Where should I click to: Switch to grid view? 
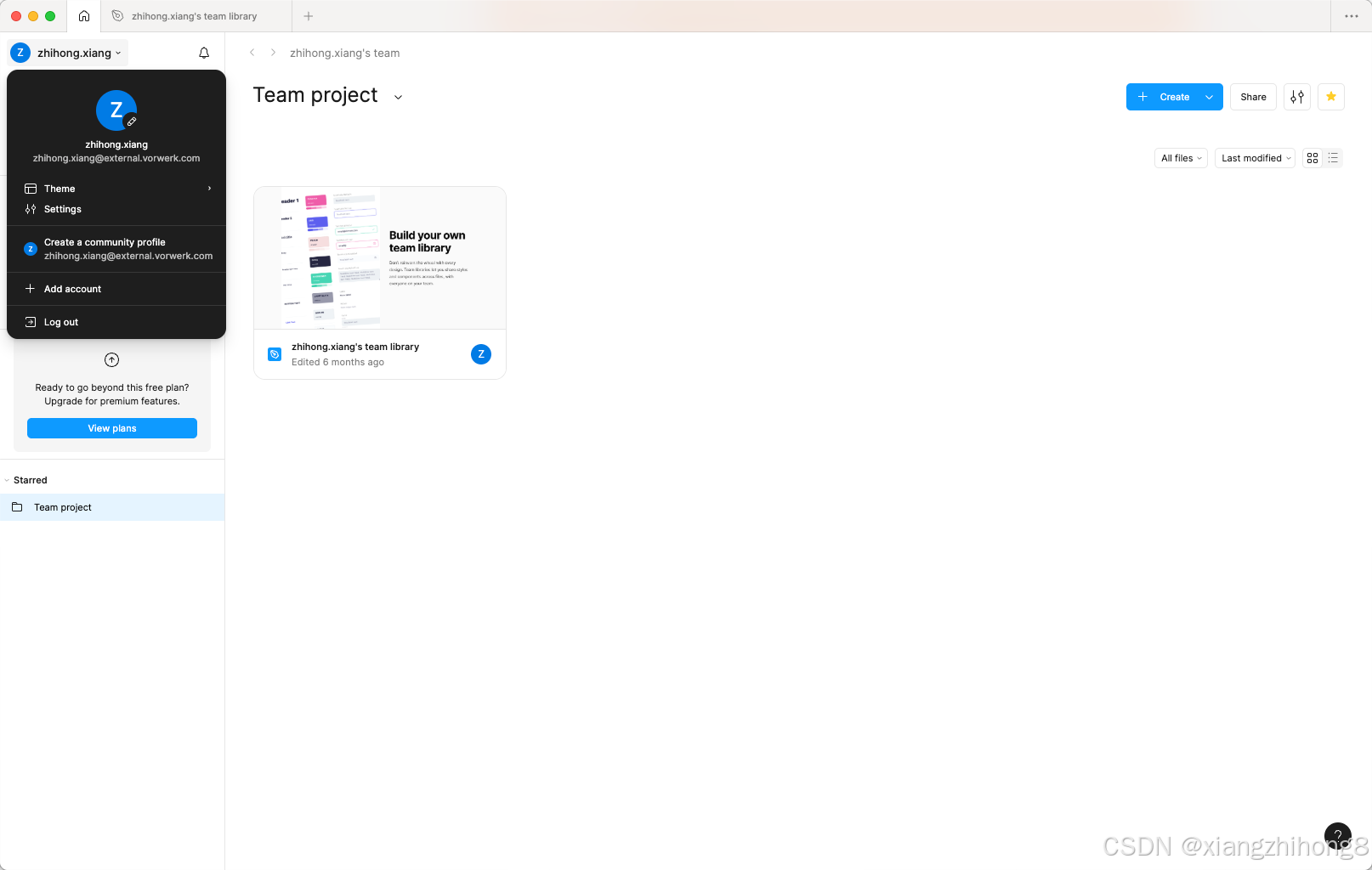coord(1312,158)
